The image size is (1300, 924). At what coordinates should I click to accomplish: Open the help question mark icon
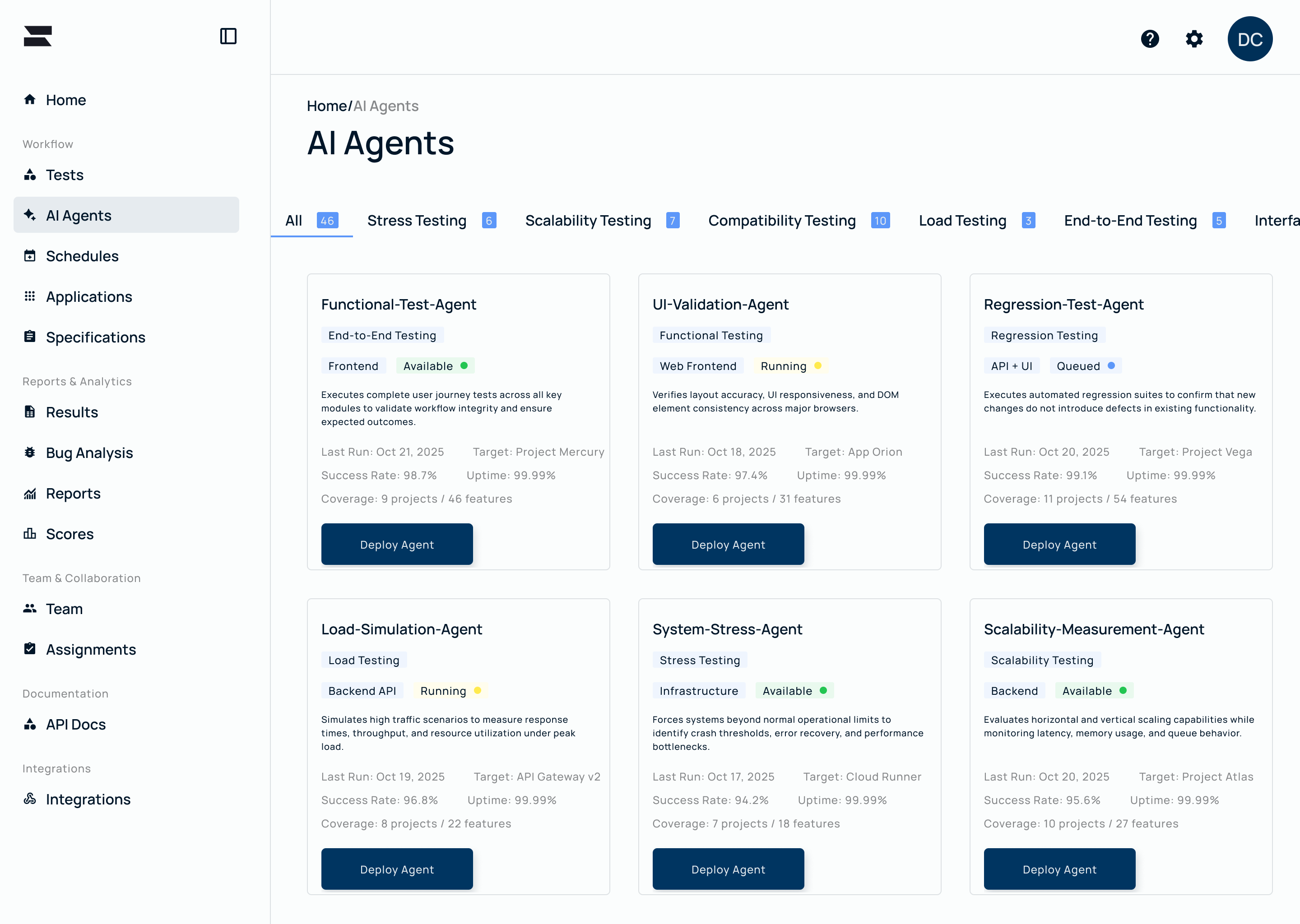point(1150,39)
